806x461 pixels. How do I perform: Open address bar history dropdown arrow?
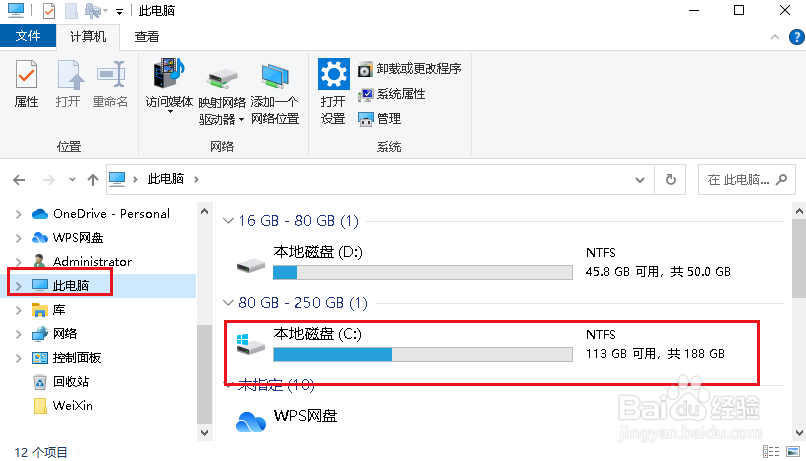[x=639, y=179]
